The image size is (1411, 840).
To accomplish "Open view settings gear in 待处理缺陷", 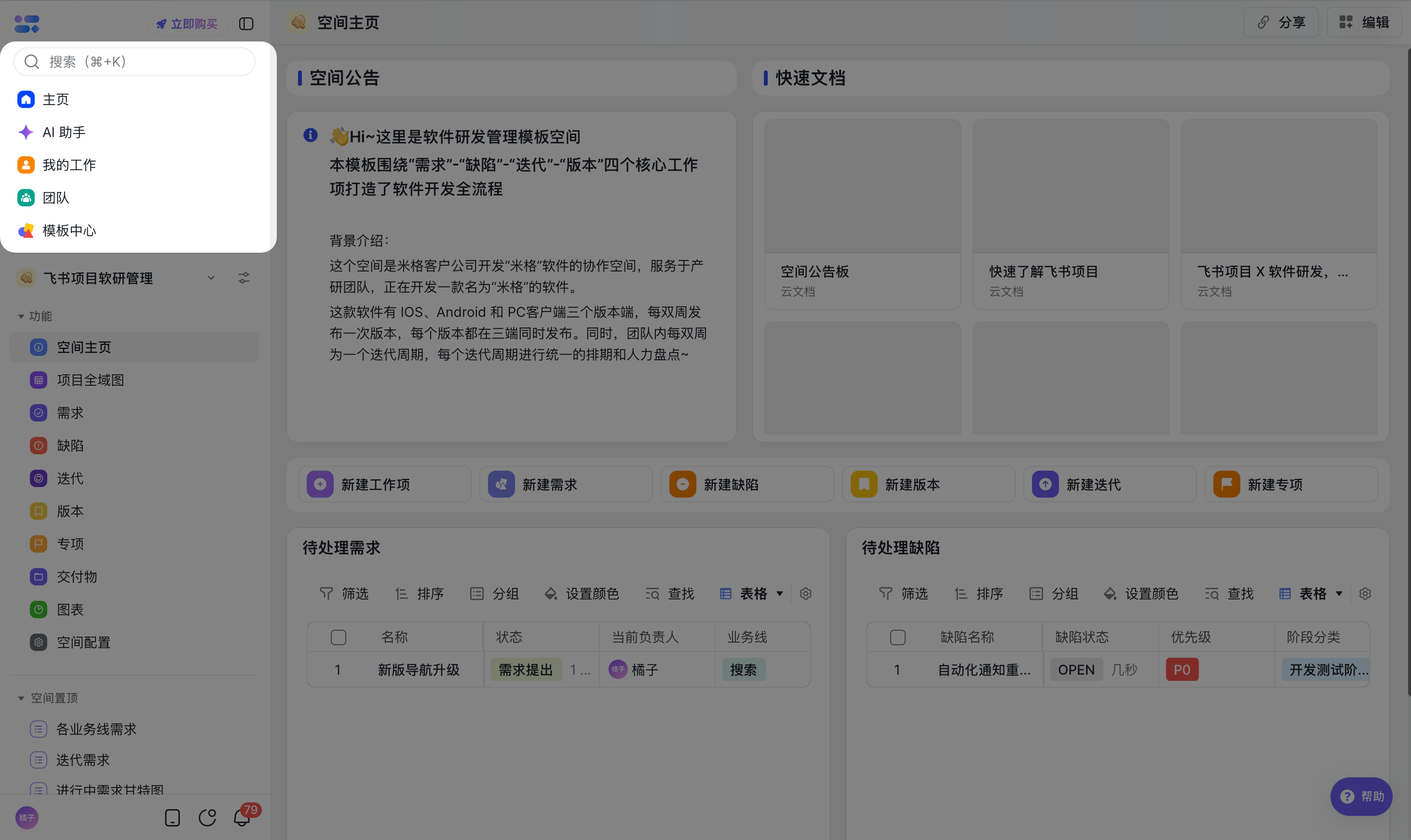I will 1365,594.
